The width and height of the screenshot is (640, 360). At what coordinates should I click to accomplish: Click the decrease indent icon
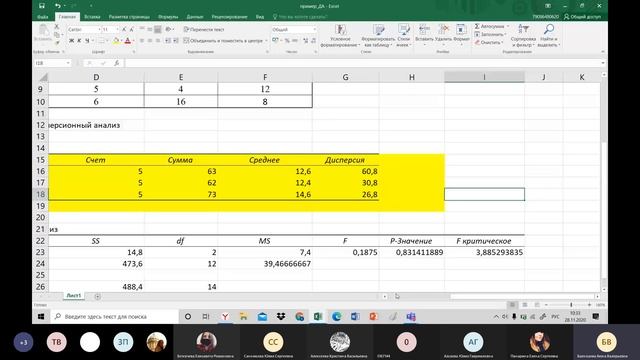(x=168, y=40)
